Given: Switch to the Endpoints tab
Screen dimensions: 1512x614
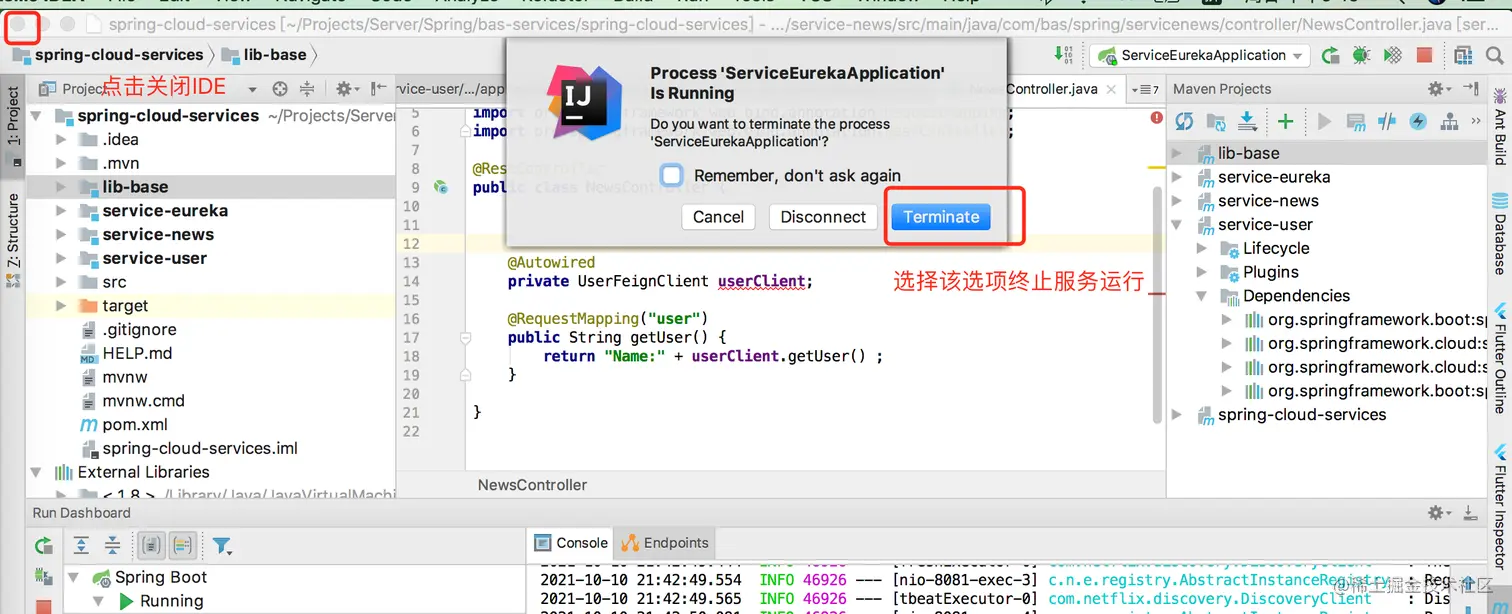Looking at the screenshot, I should pyautogui.click(x=665, y=543).
